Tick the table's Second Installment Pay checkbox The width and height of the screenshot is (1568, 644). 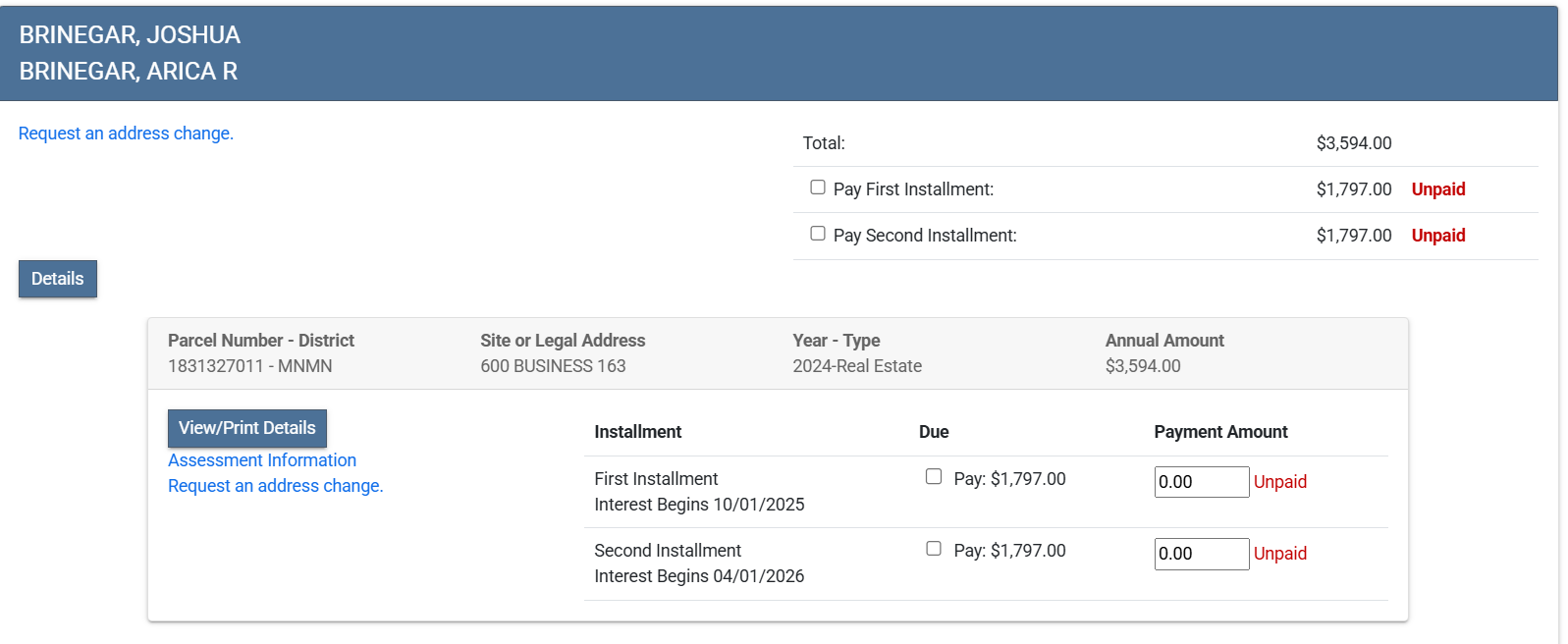(x=933, y=549)
